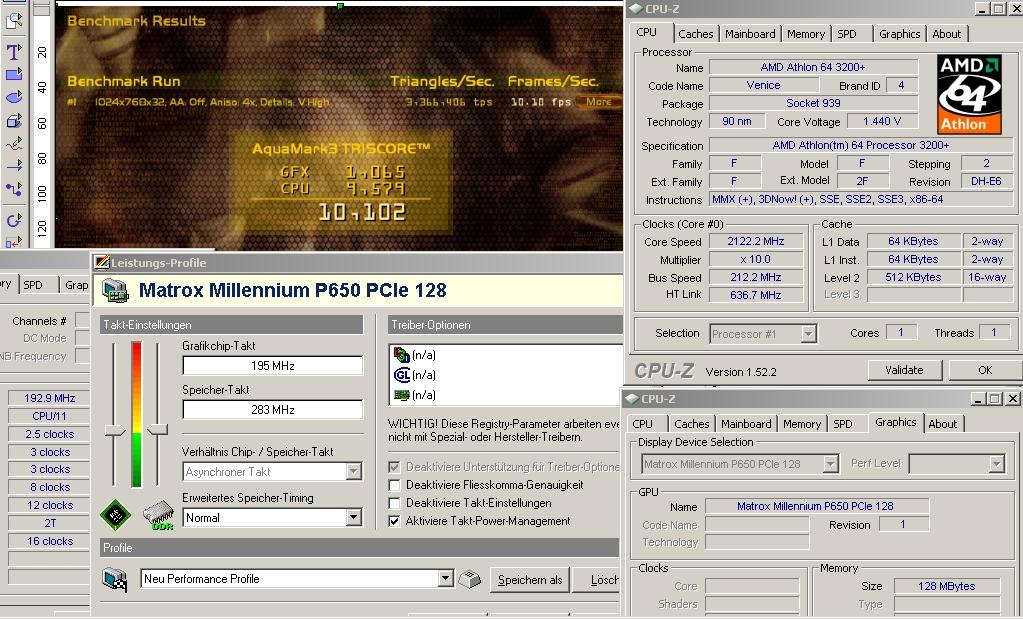Click the profile monitor icon with checkered flag
1023x619 pixels.
[x=115, y=579]
